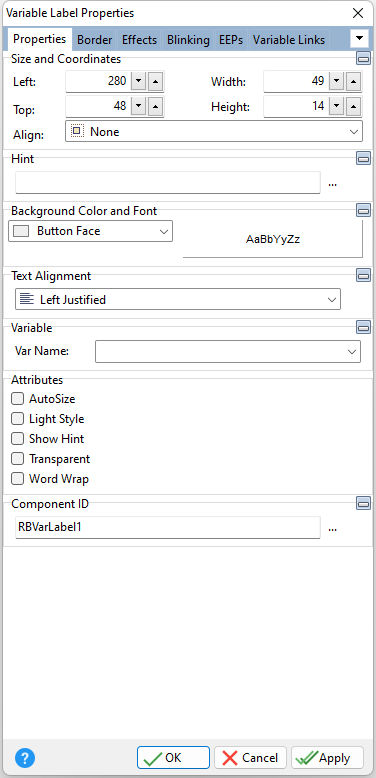Click the Apply button
376x778 pixels.
[x=327, y=758]
